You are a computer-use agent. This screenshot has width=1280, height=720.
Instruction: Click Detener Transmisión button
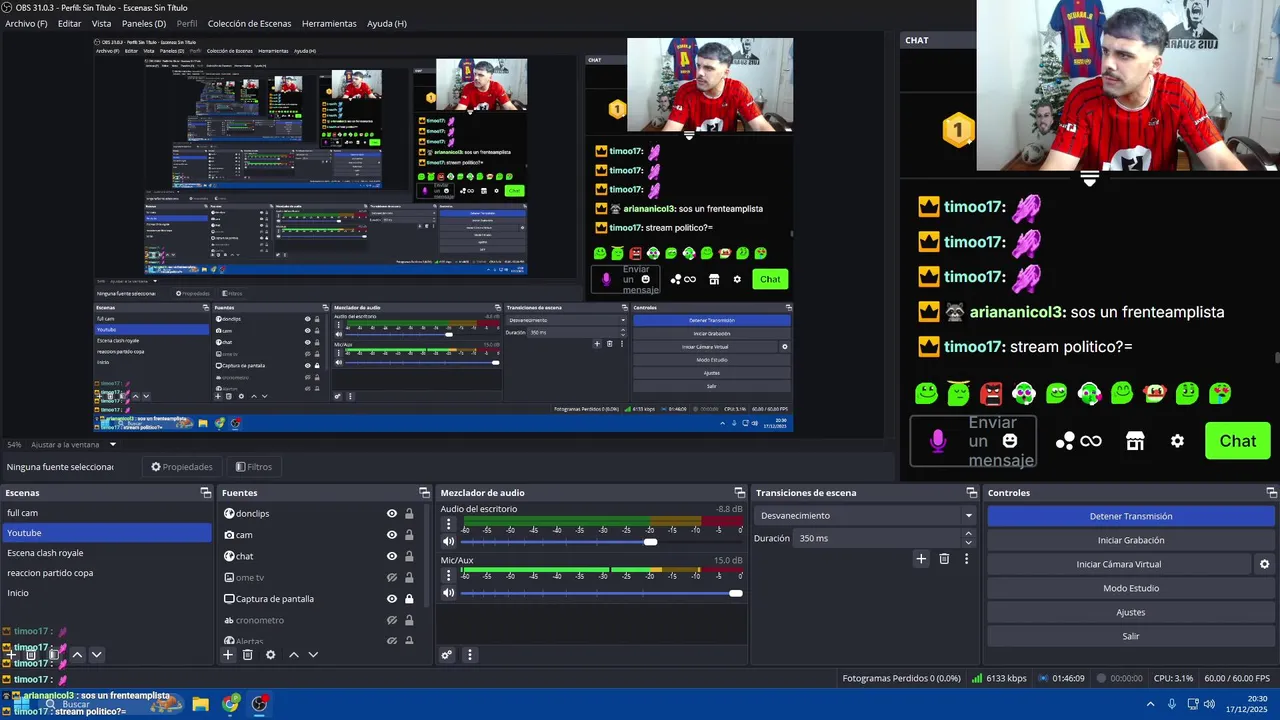pyautogui.click(x=1131, y=516)
